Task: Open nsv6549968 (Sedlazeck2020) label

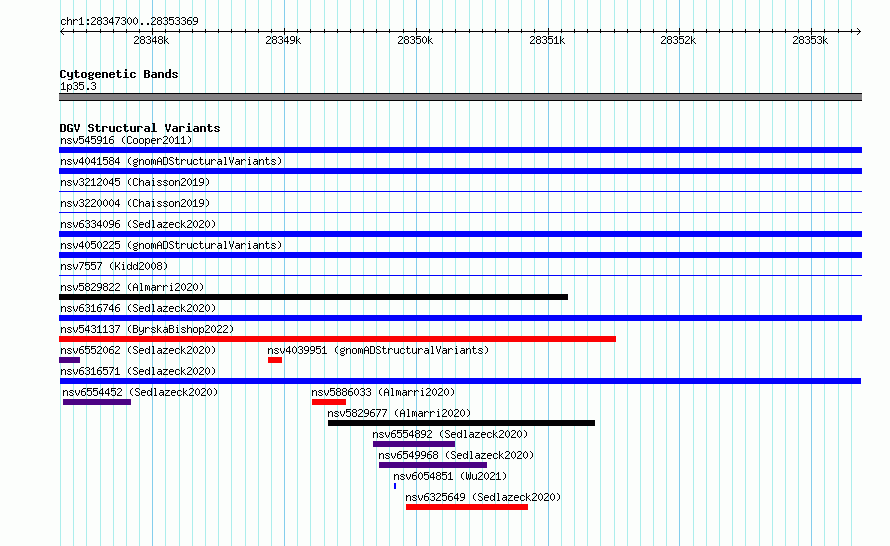Action: [x=456, y=455]
